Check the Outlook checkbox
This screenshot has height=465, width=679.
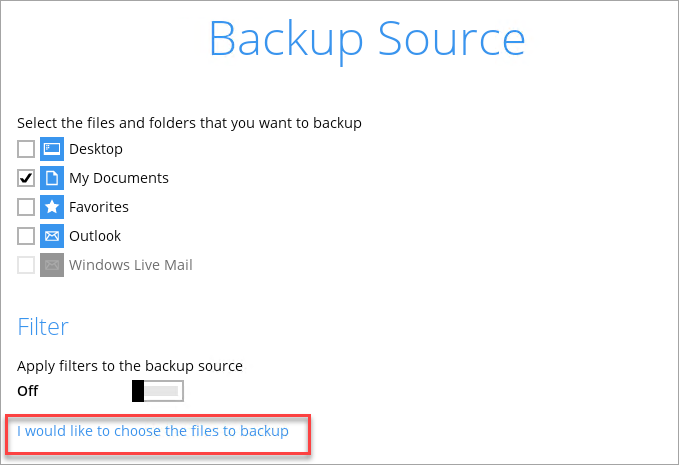point(26,236)
